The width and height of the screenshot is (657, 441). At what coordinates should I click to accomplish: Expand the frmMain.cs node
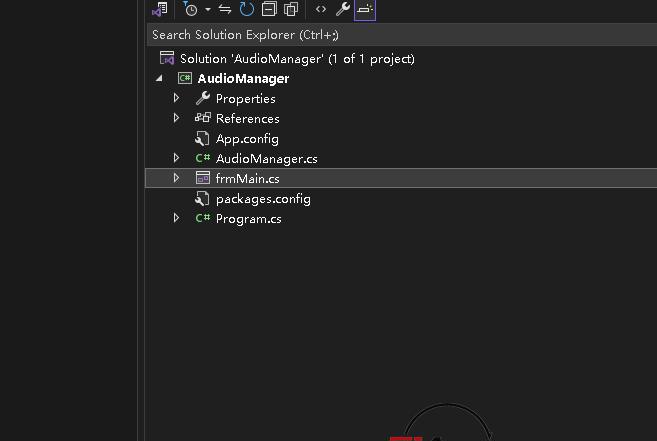tap(177, 178)
